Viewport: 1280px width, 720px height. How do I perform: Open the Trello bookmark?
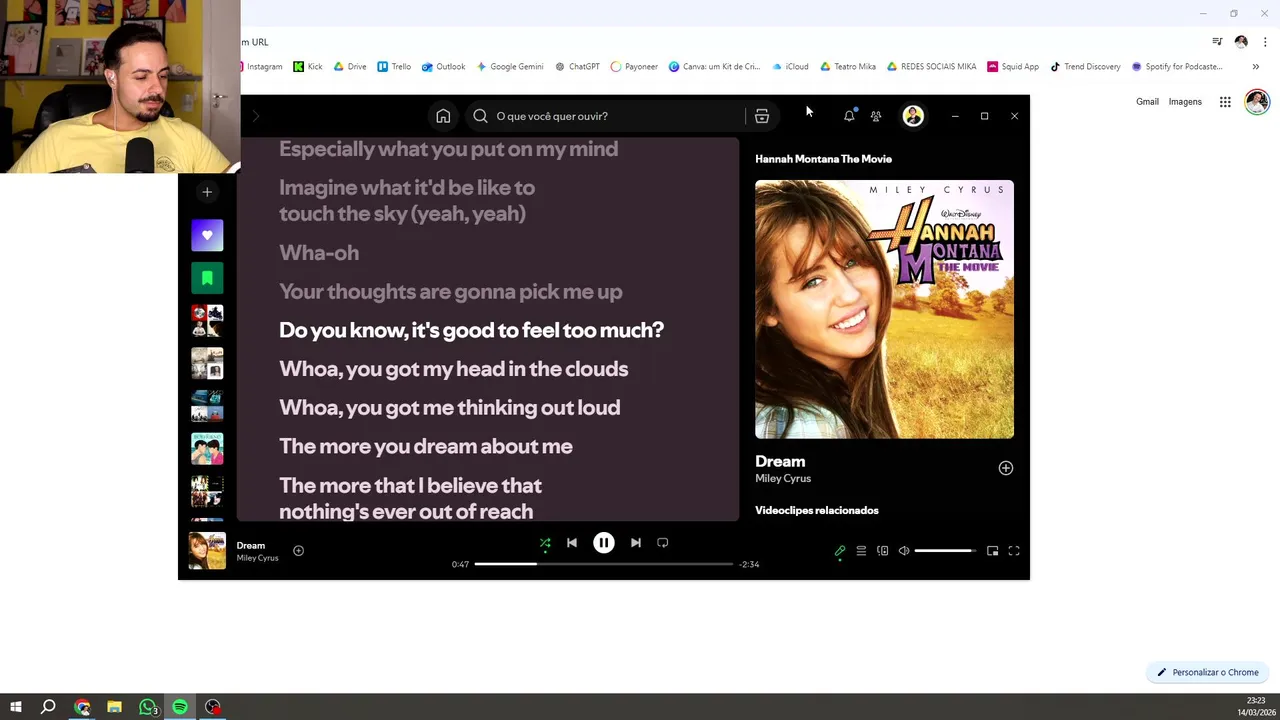click(394, 67)
